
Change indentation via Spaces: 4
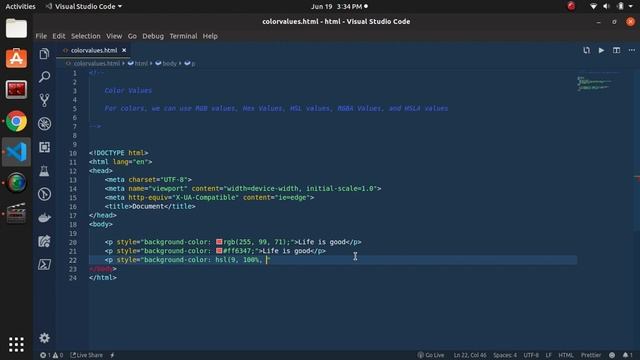point(505,355)
